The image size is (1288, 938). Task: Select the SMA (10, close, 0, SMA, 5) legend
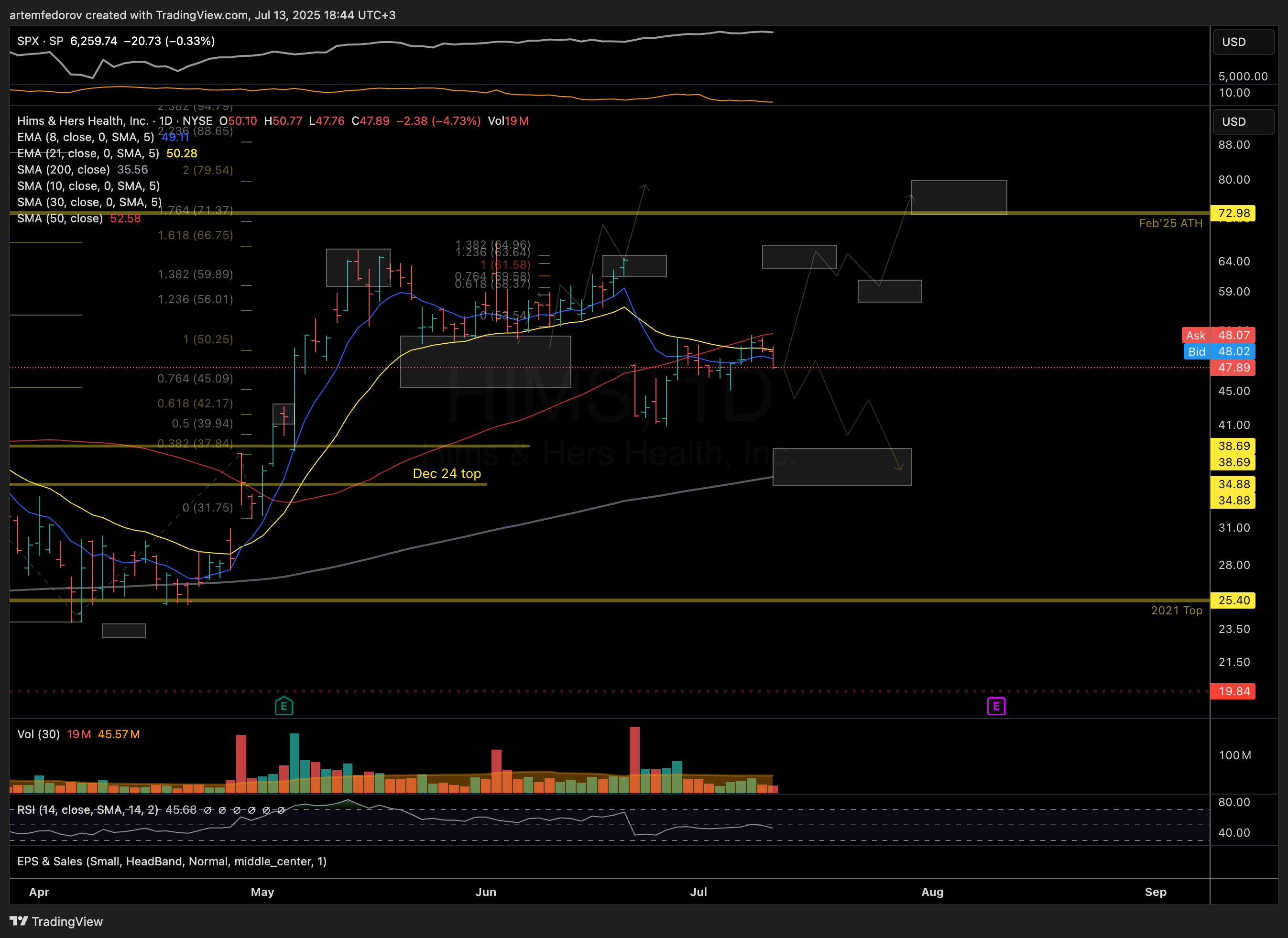tap(88, 186)
